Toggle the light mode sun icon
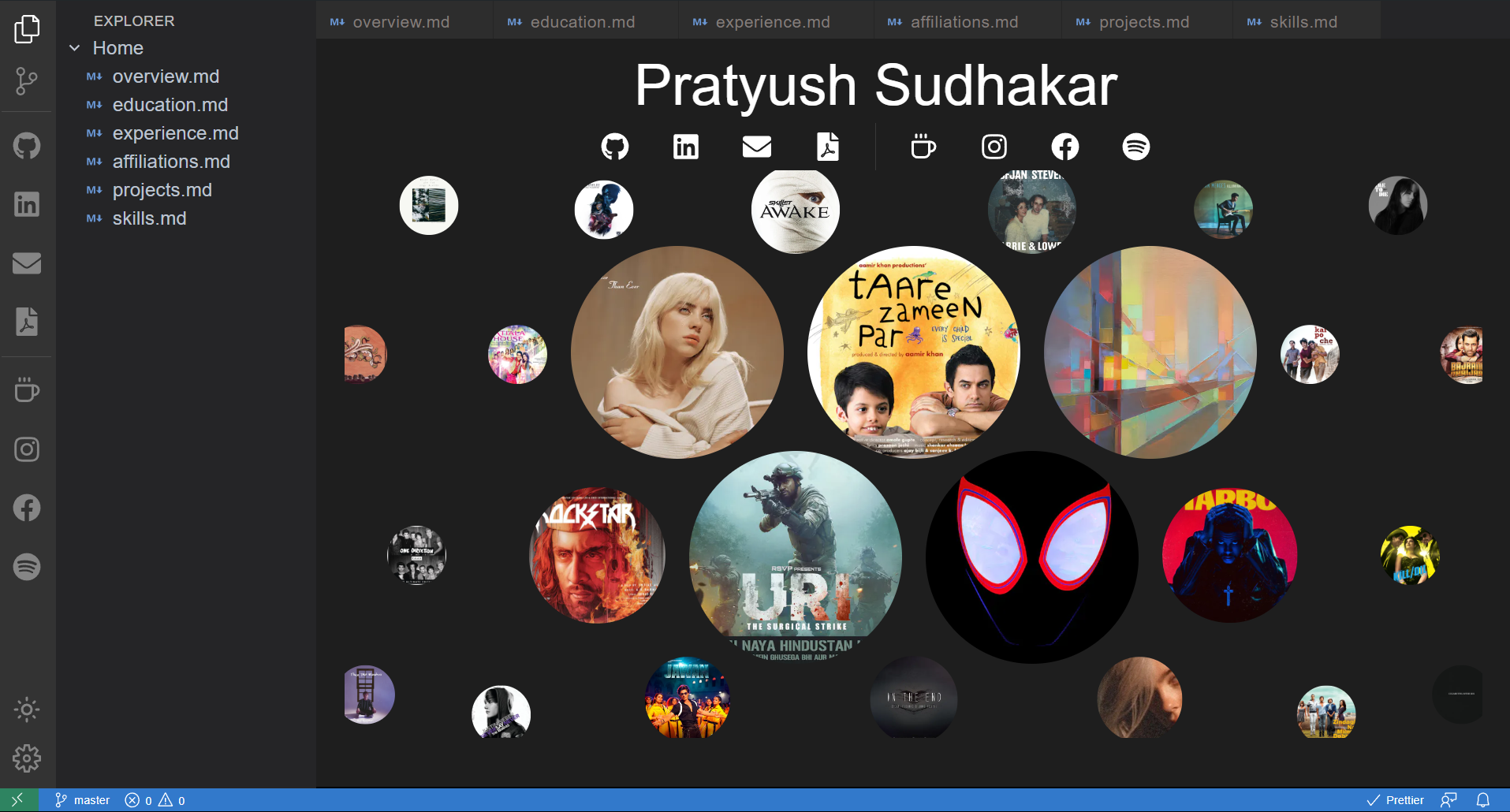 tap(27, 710)
